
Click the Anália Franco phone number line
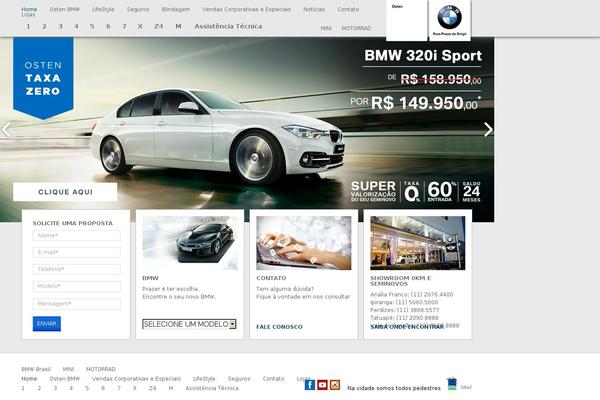click(412, 294)
